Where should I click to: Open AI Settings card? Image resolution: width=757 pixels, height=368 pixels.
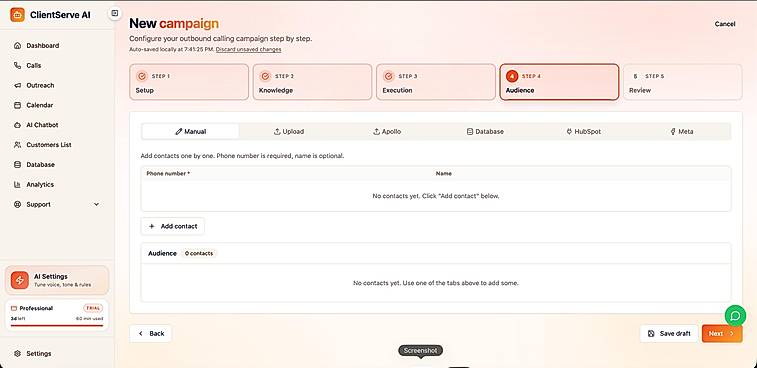pos(57,280)
